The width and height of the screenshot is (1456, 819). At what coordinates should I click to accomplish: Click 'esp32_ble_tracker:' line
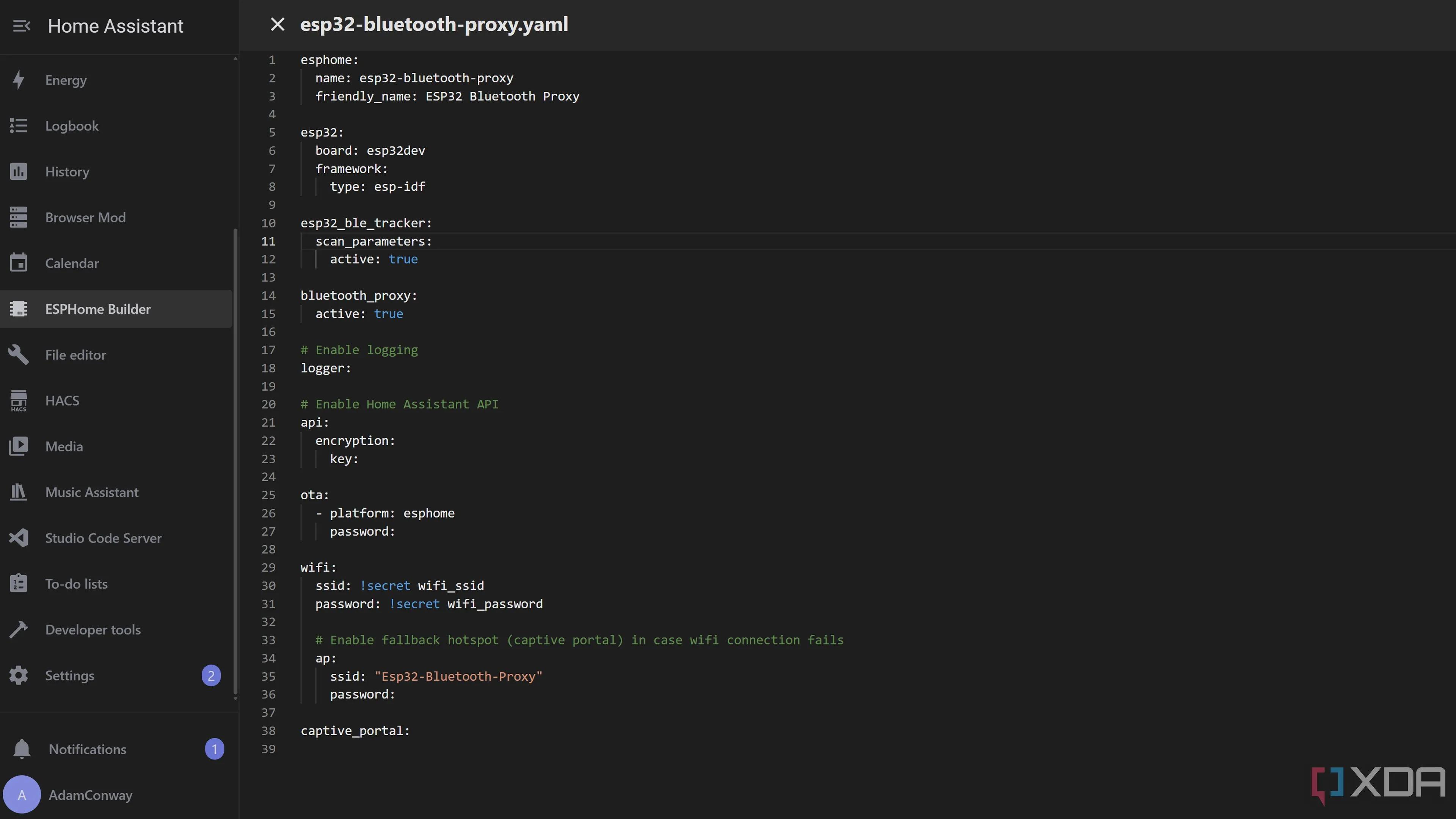pos(366,223)
